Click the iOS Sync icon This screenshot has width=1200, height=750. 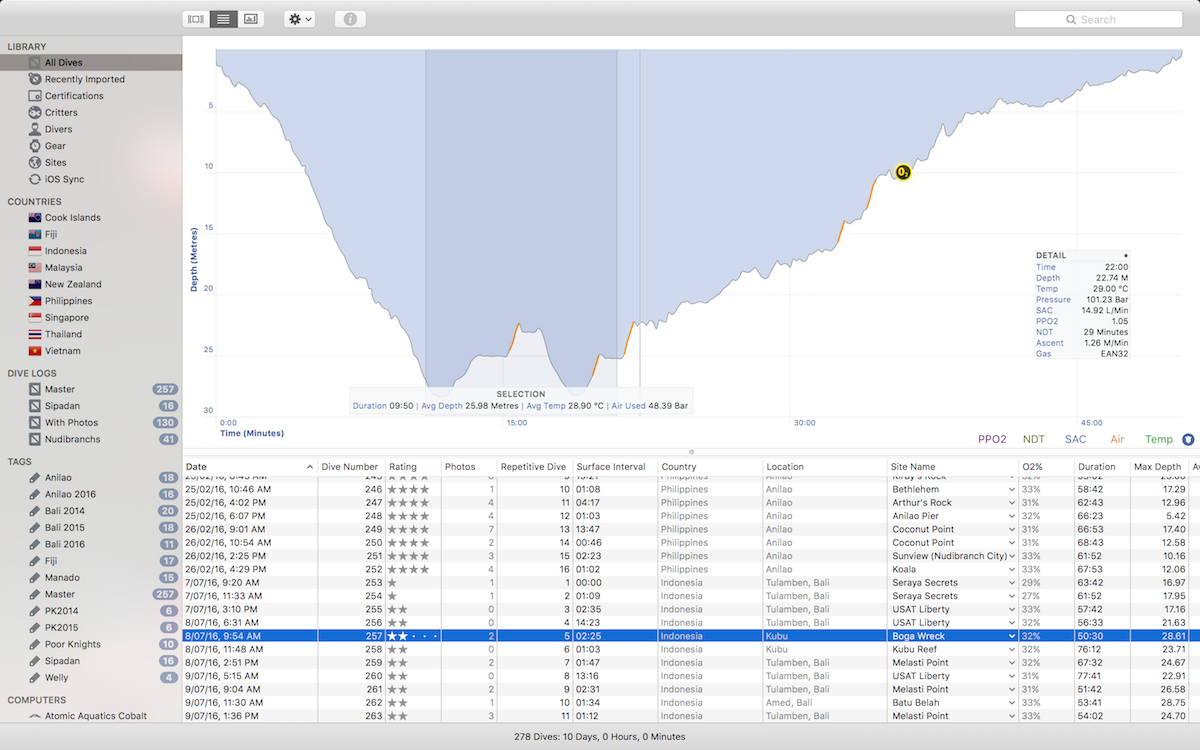coord(36,179)
